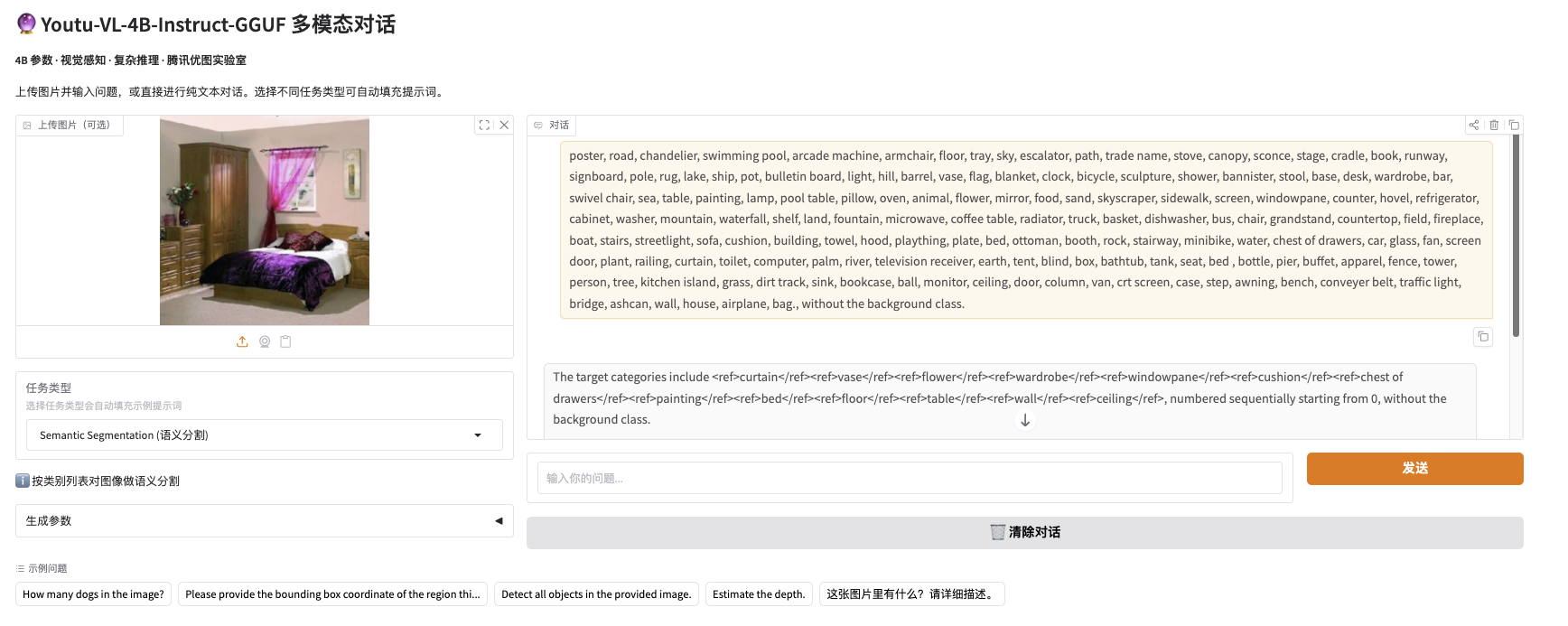The height and width of the screenshot is (626, 1568).
Task: Select example 'How many dogs in the image?'
Action: (93, 594)
